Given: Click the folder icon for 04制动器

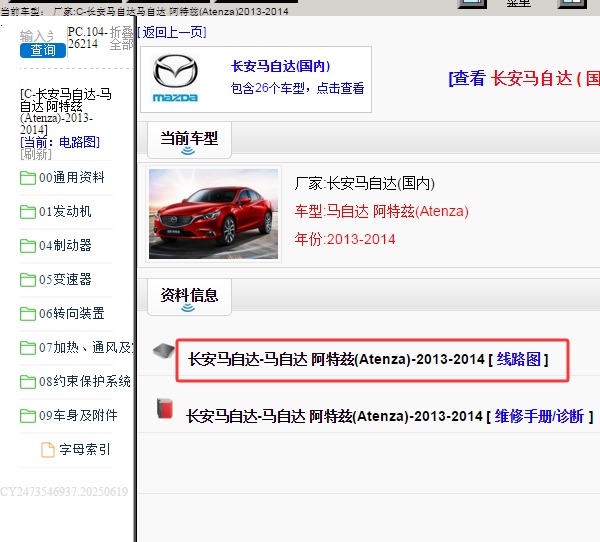Looking at the screenshot, I should 28,246.
